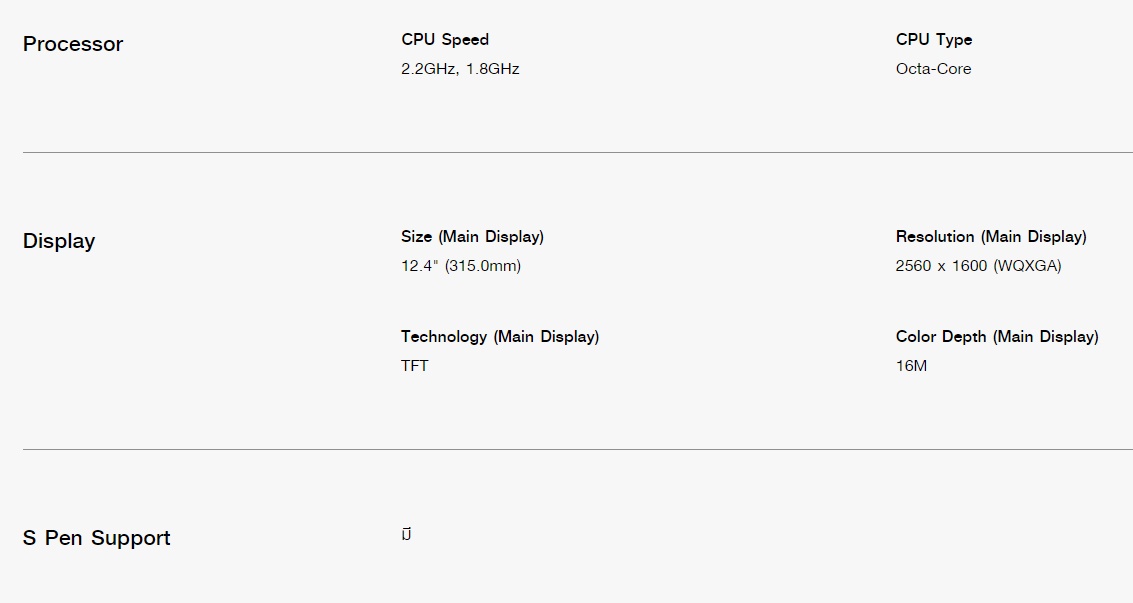
Task: Click the 2560 x 1600 (WQXGA) value
Action: [978, 266]
